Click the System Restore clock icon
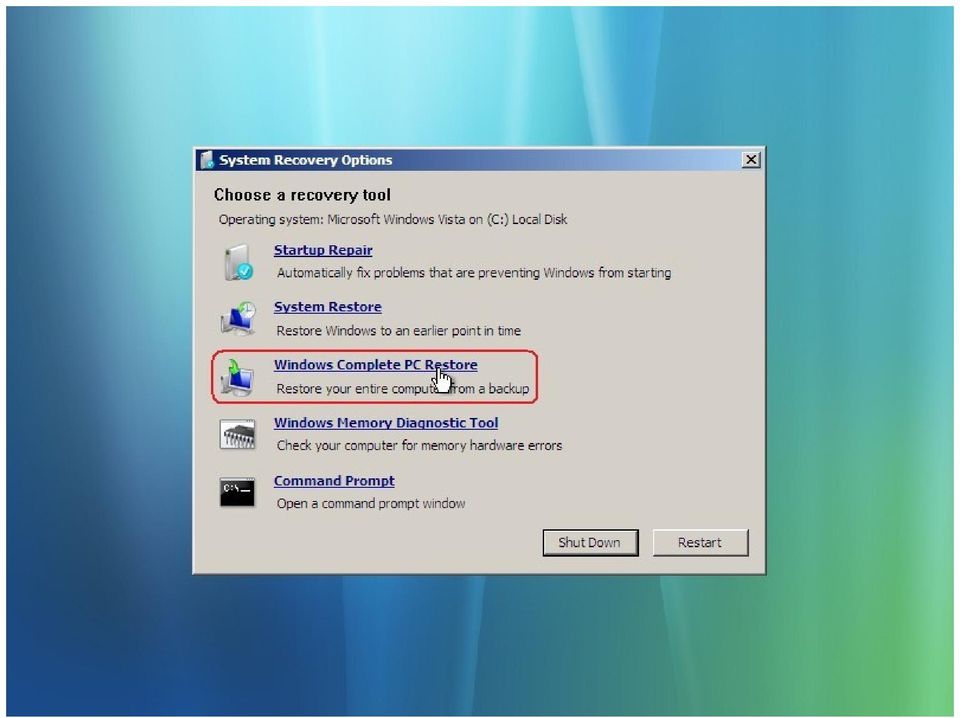This screenshot has height=718, width=960. pos(238,318)
